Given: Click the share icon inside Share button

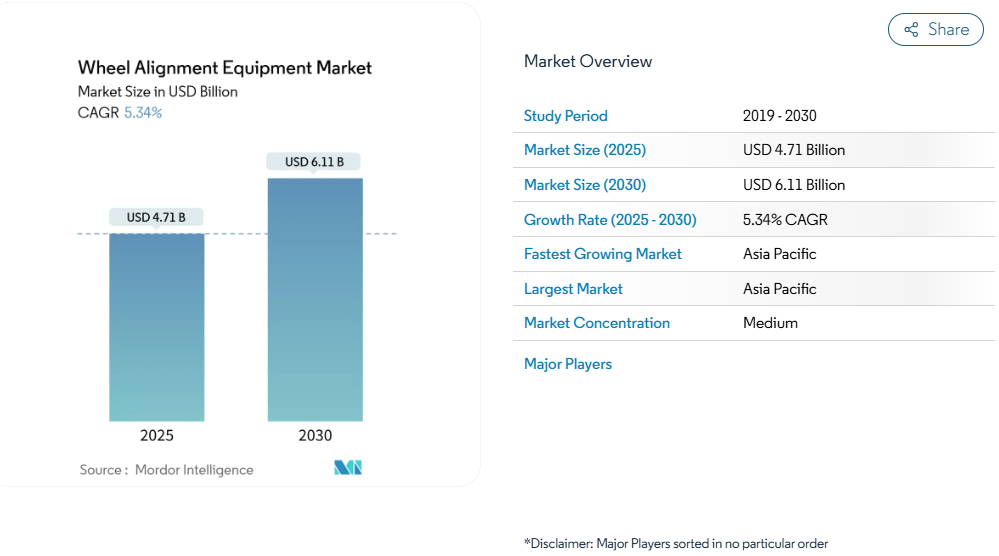Looking at the screenshot, I should point(911,30).
